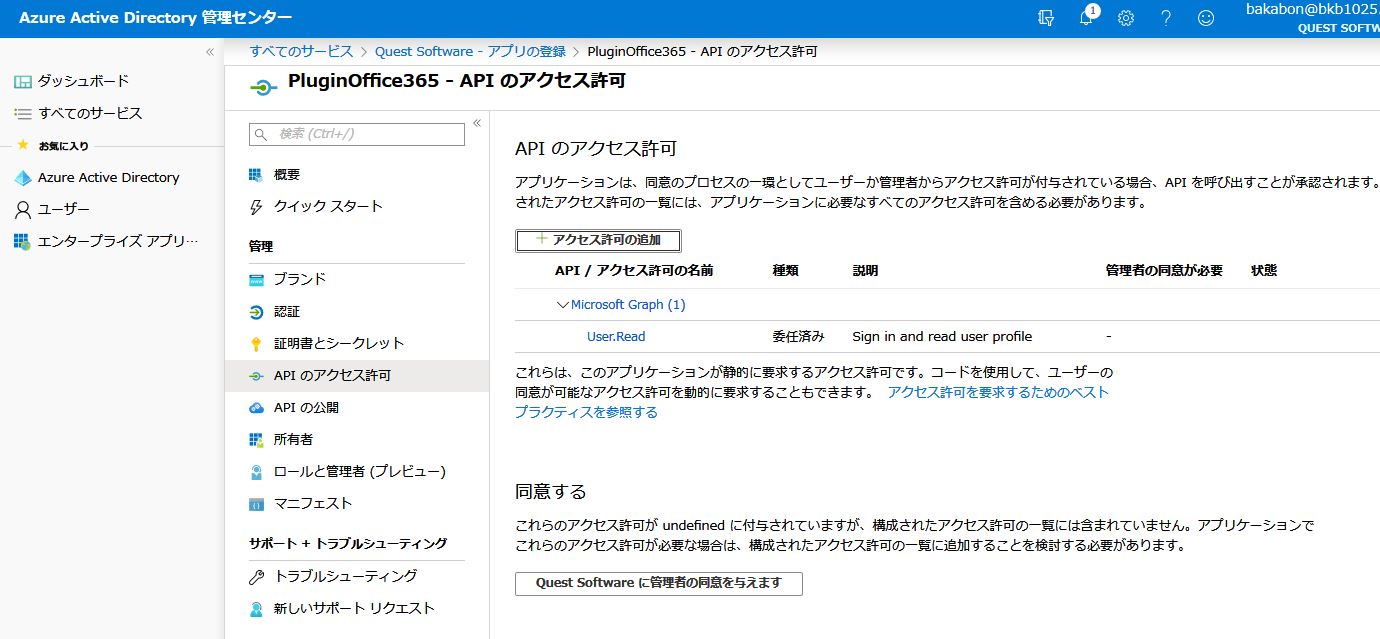1380x639 pixels.
Task: Click the 管理者の同意が必要 column header
Action: point(1164,271)
